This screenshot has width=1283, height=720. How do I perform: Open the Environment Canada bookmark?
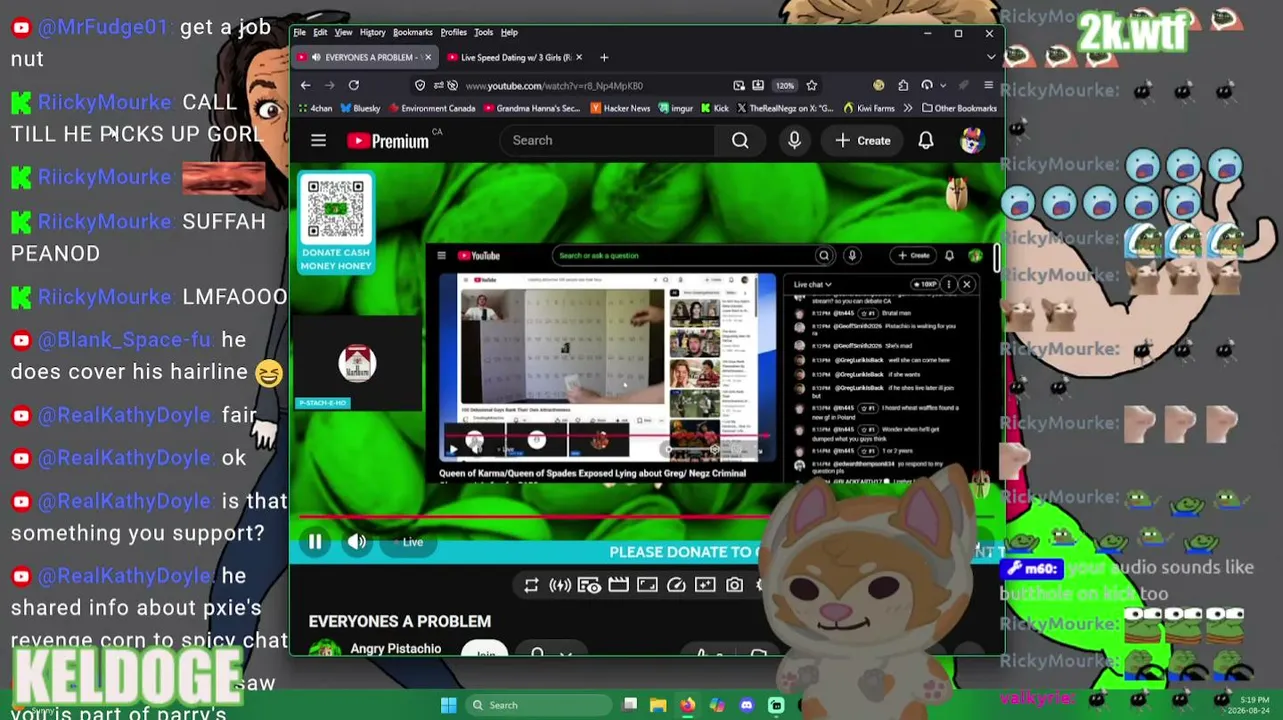432,108
